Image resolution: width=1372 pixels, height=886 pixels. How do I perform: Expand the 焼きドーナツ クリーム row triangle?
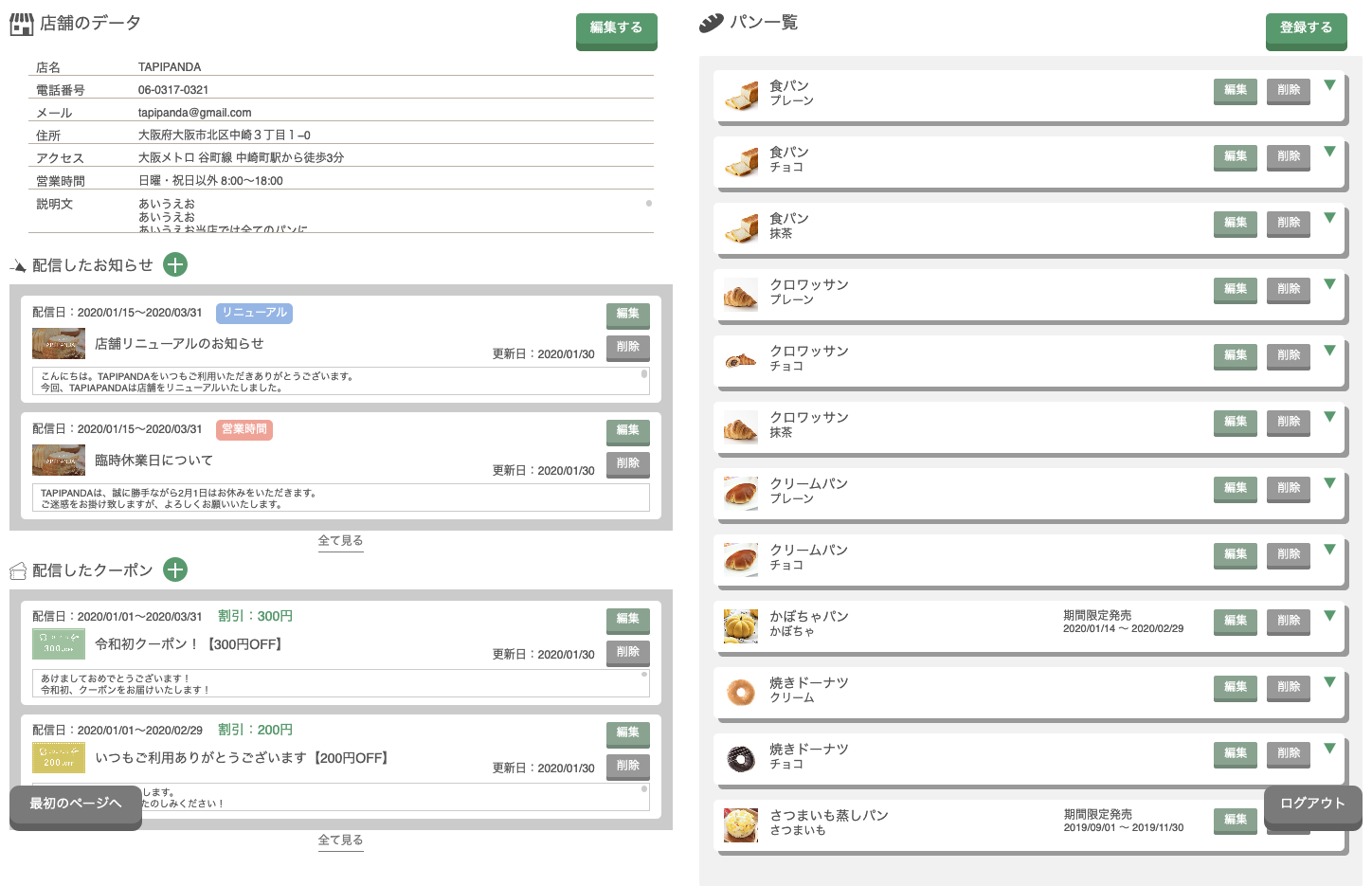click(x=1329, y=682)
